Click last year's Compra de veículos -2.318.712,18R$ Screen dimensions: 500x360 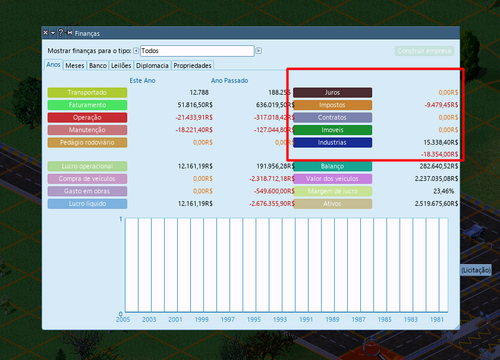[x=272, y=179]
